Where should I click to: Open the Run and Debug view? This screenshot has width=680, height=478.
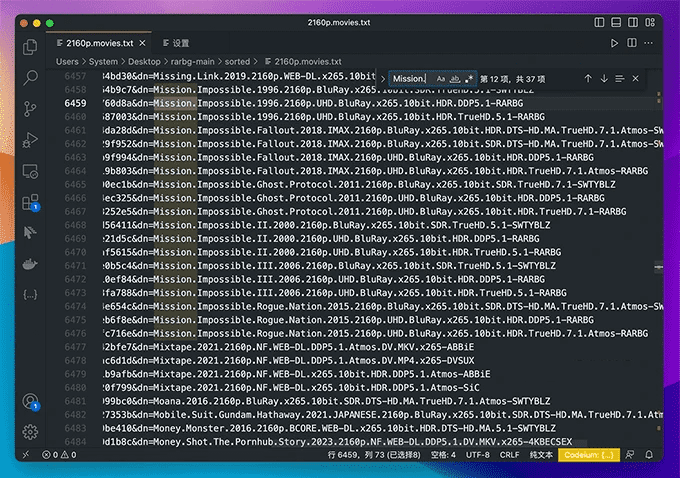click(x=31, y=139)
